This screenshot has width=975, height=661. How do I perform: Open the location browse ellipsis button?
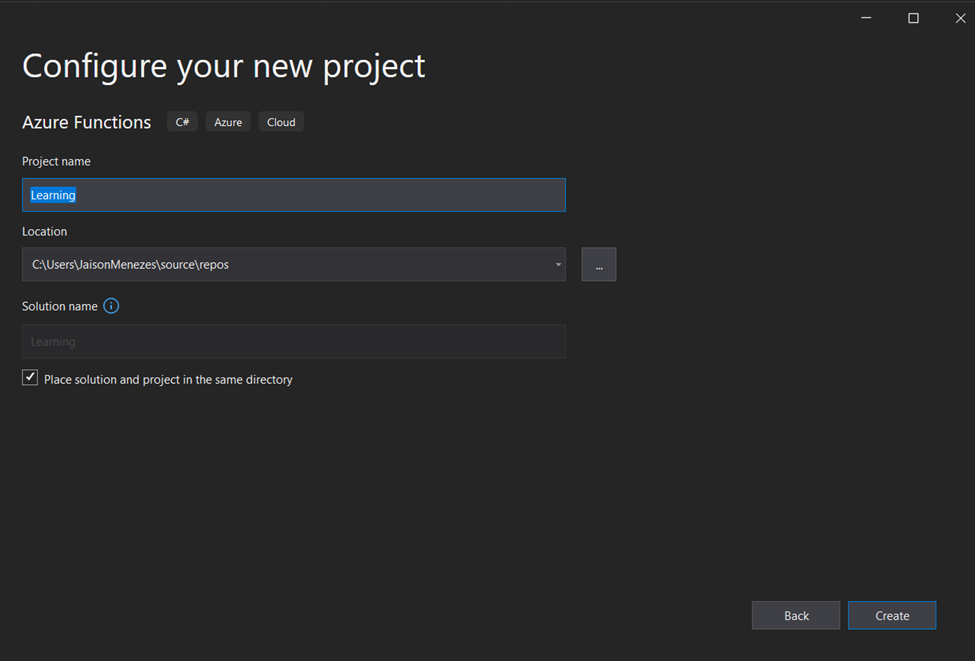coord(599,264)
